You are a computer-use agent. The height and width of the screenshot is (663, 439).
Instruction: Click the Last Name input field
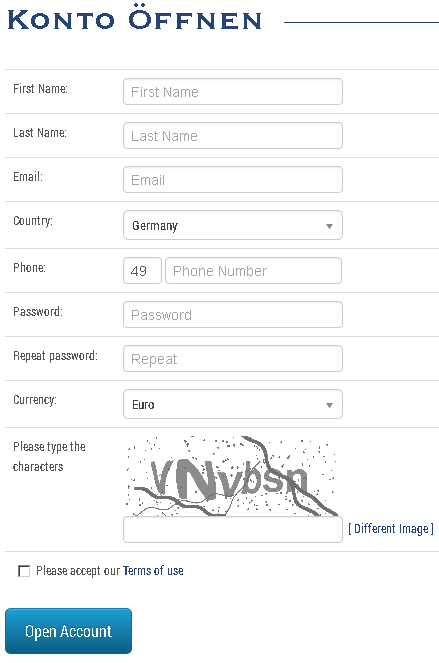click(233, 135)
